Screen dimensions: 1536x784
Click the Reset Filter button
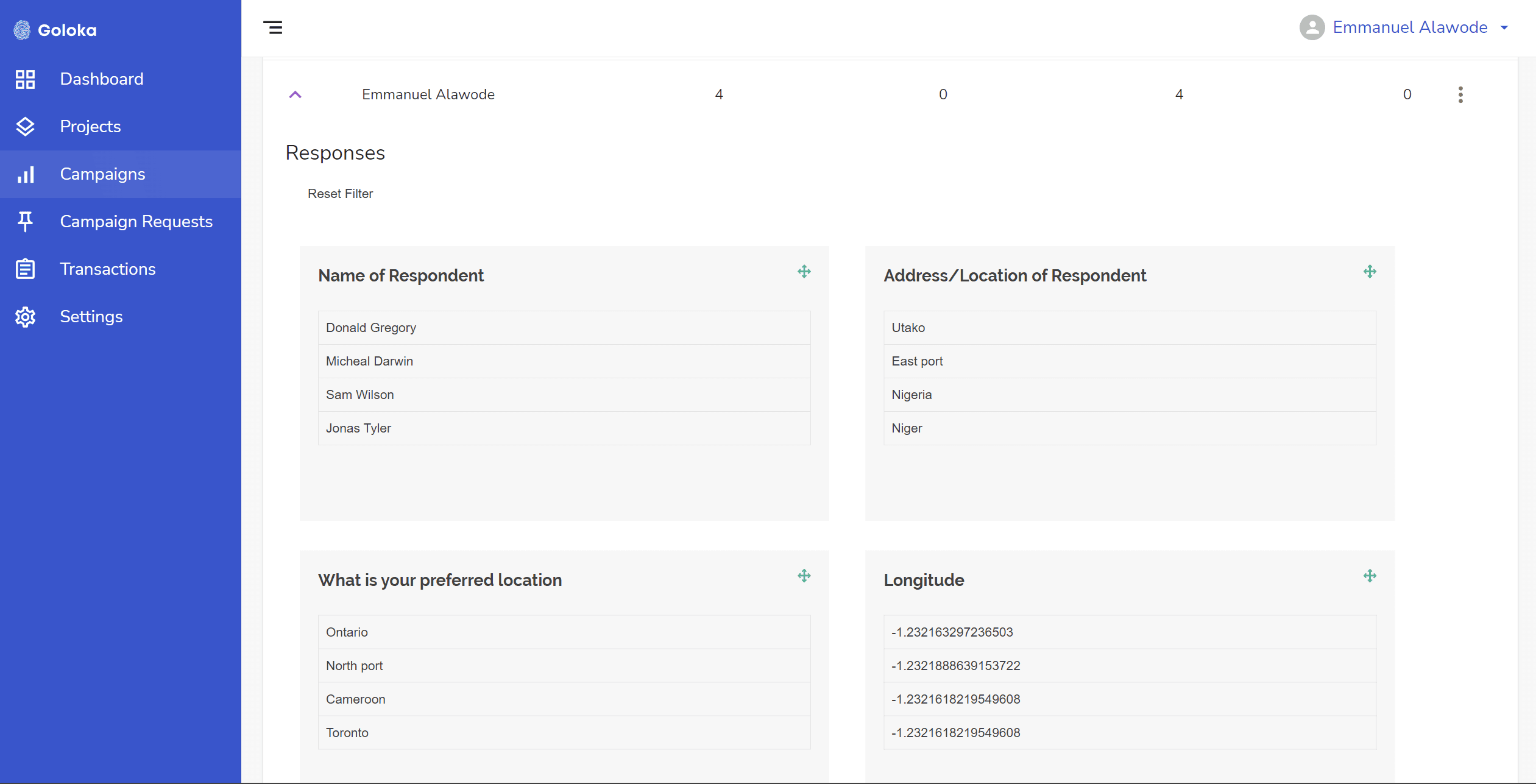(x=340, y=194)
